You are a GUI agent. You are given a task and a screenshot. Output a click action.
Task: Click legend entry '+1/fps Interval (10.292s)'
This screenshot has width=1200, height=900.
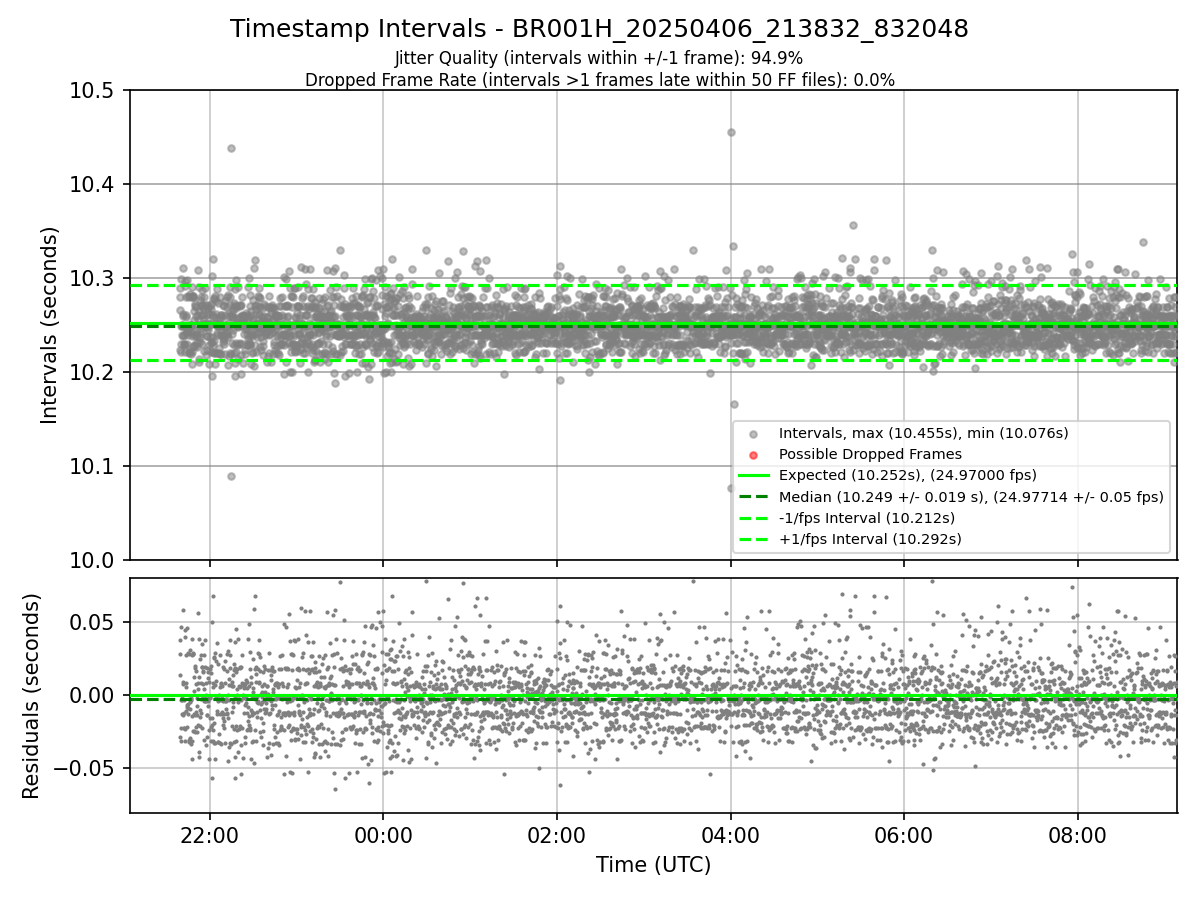pos(870,539)
